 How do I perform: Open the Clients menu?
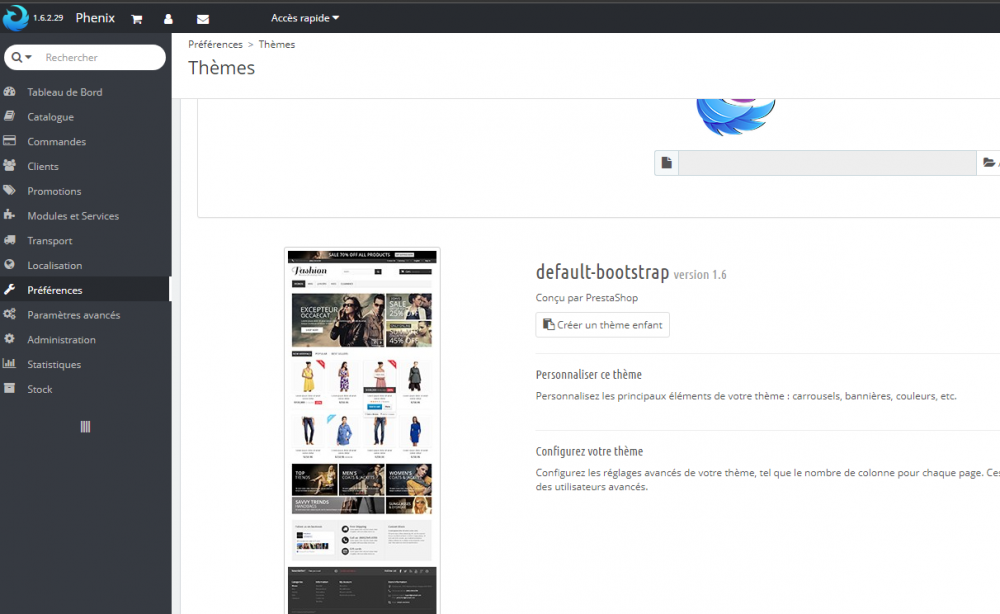point(85,166)
